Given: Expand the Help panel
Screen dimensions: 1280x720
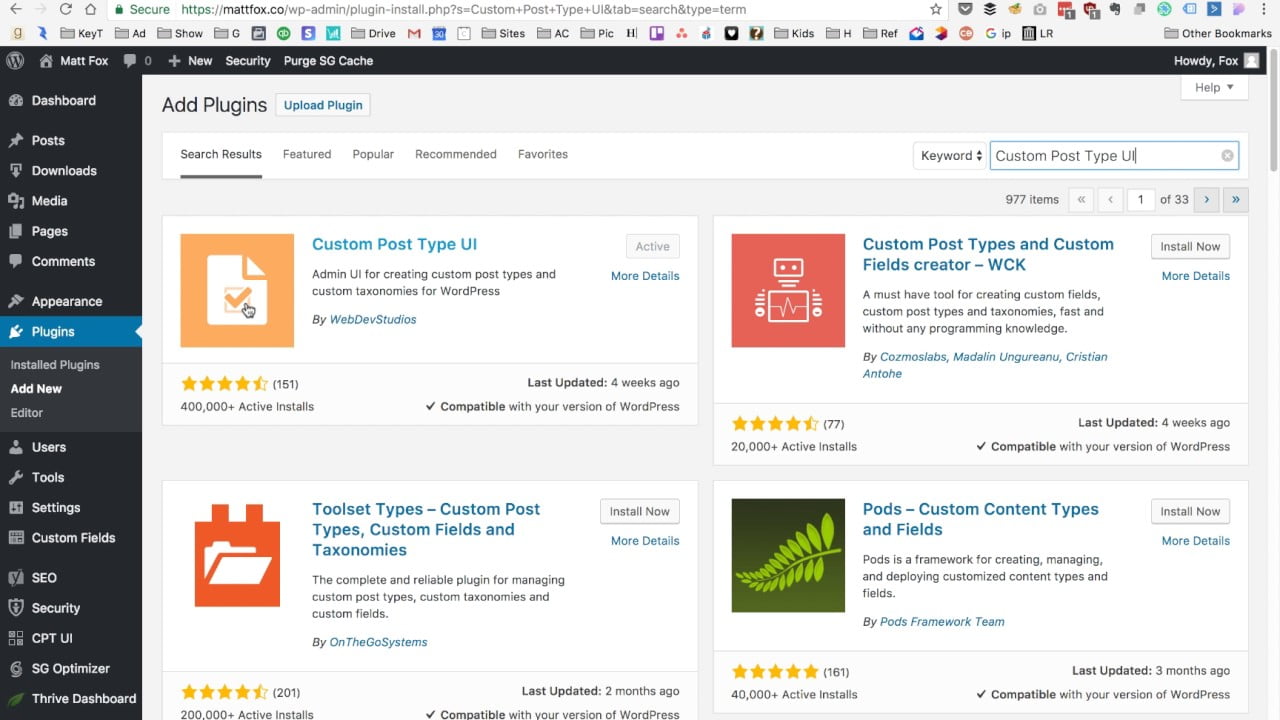Looking at the screenshot, I should [1213, 88].
